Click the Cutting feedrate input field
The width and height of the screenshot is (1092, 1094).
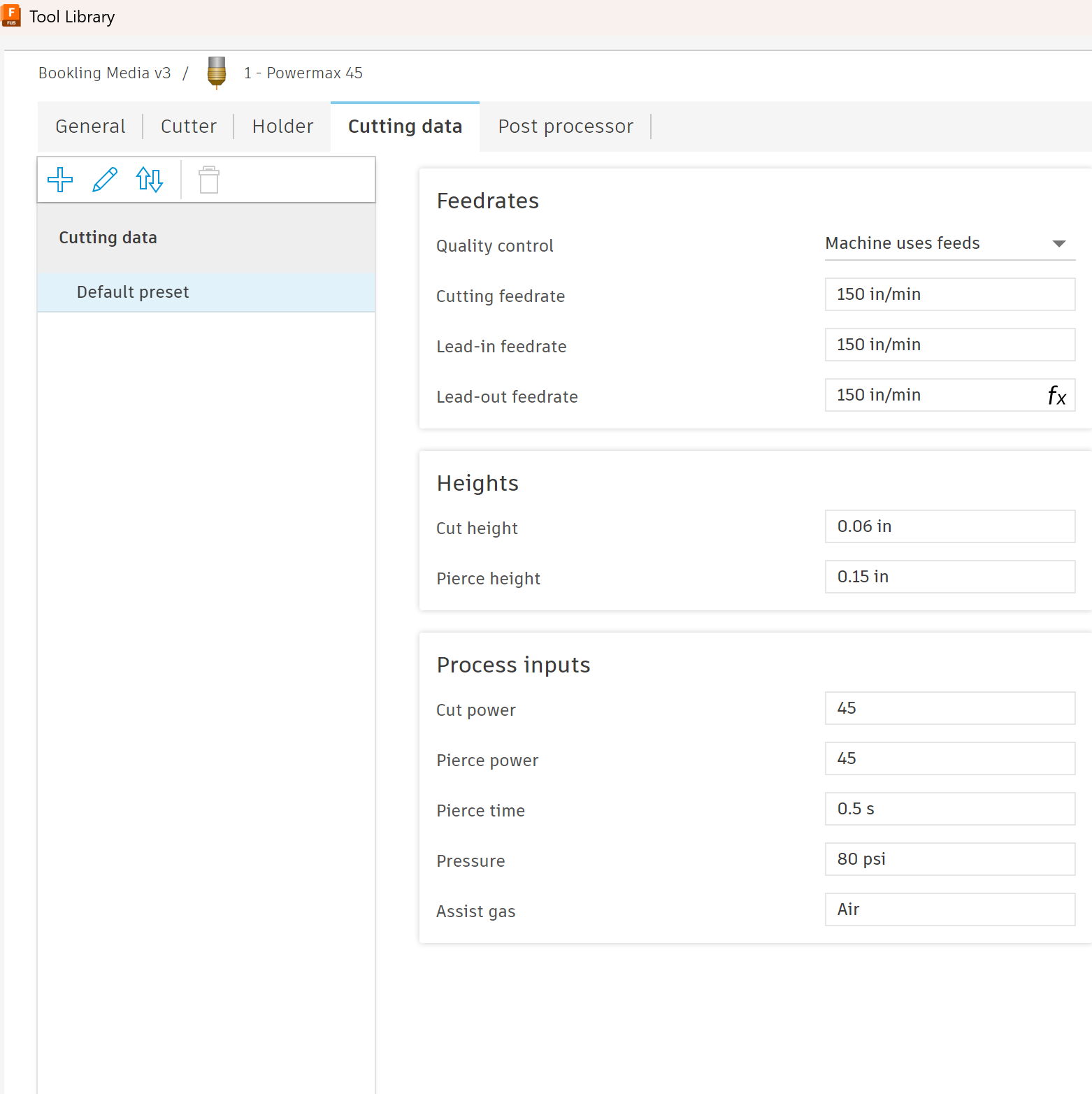[949, 294]
